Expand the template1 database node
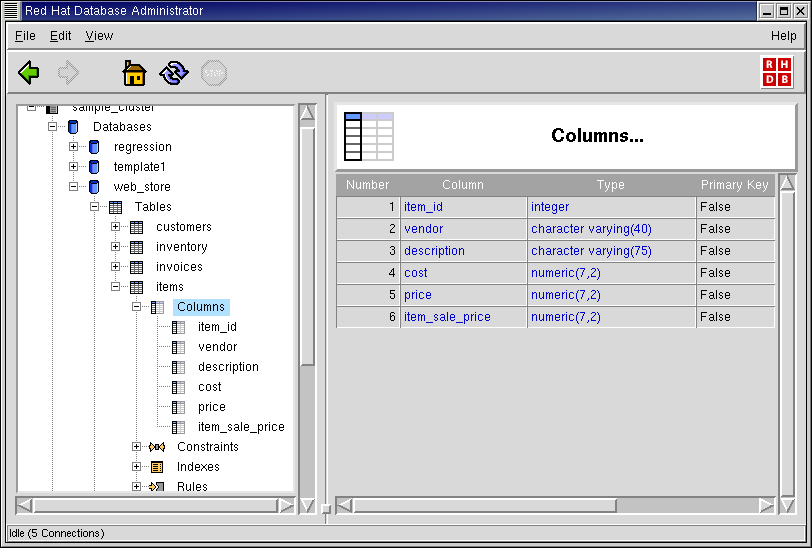 [74, 167]
